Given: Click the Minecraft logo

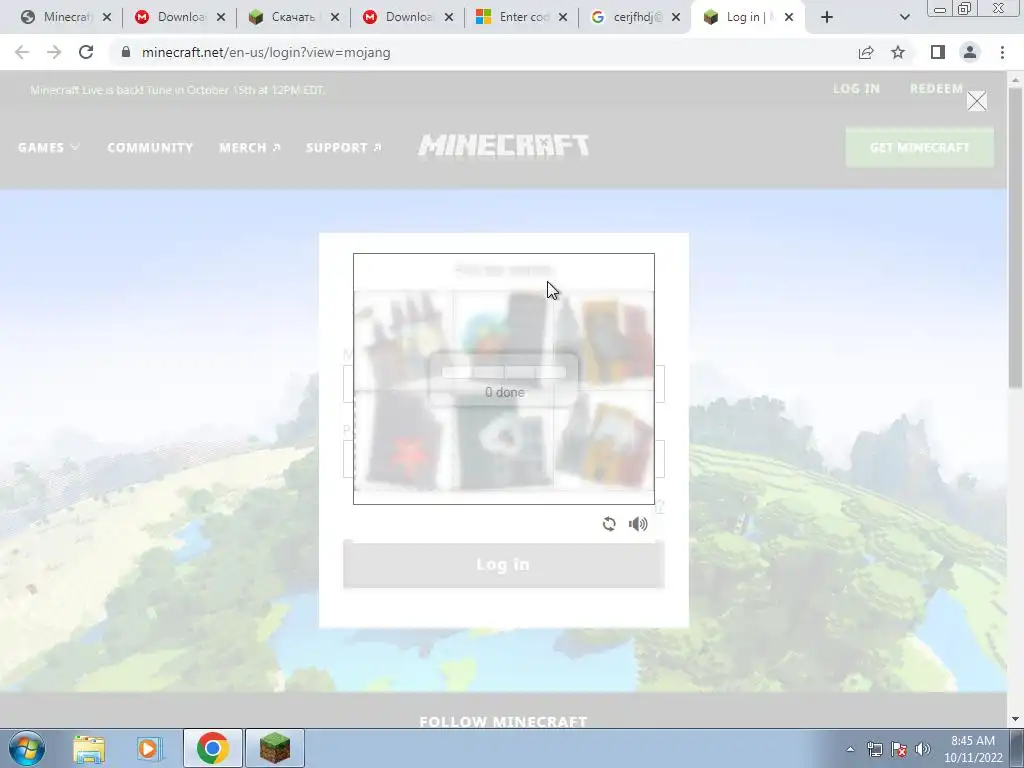Looking at the screenshot, I should 504,145.
